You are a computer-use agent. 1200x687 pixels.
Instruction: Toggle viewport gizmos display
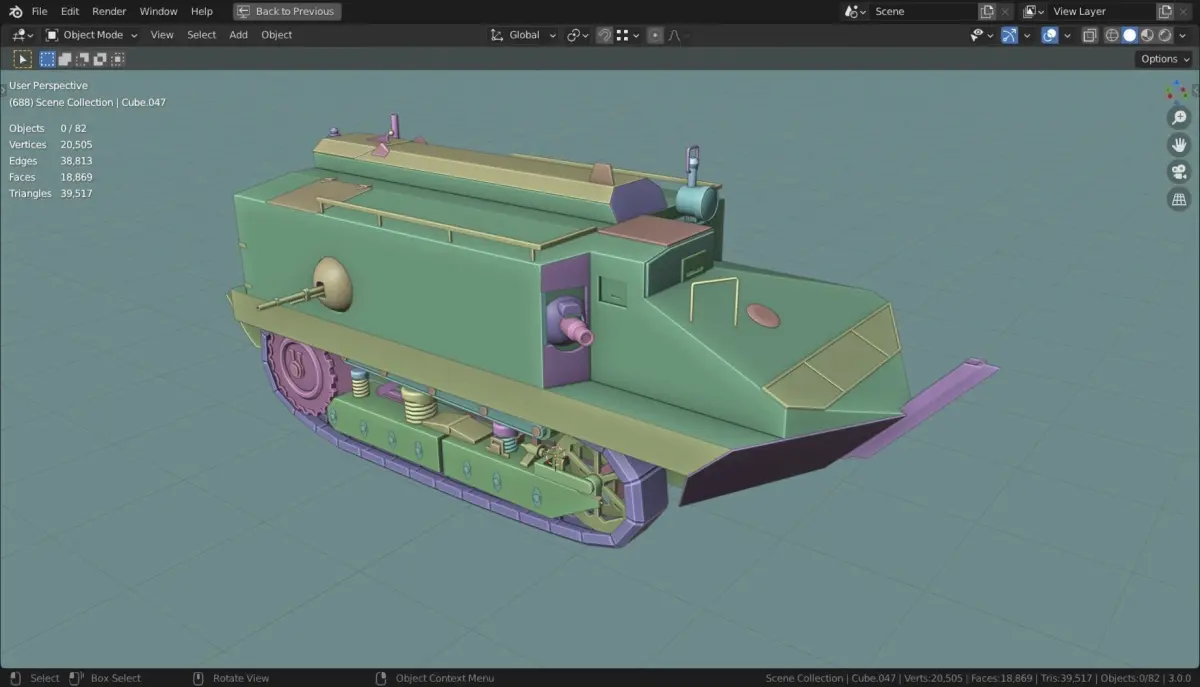1010,35
